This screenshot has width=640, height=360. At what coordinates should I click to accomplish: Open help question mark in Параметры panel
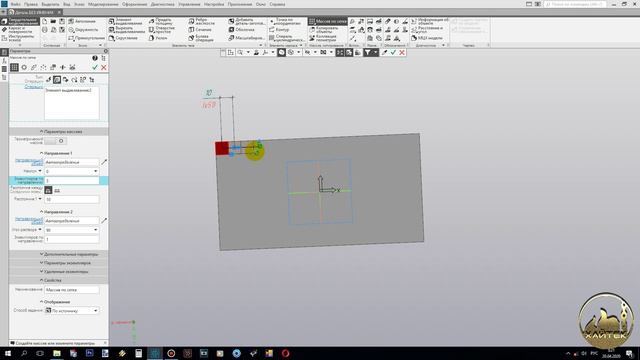click(95, 58)
